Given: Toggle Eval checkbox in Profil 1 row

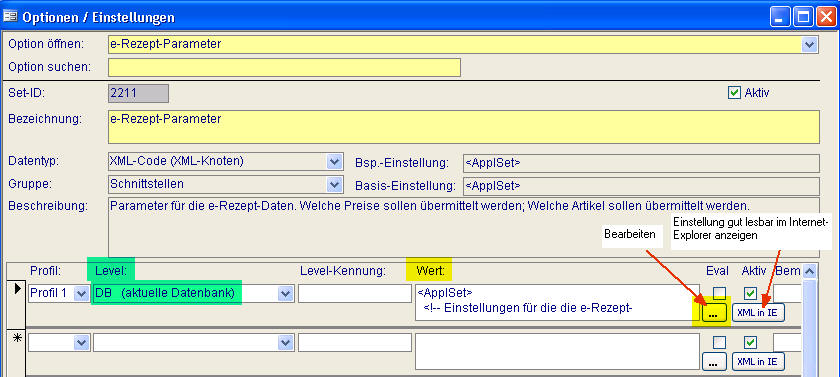Looking at the screenshot, I should tap(719, 293).
